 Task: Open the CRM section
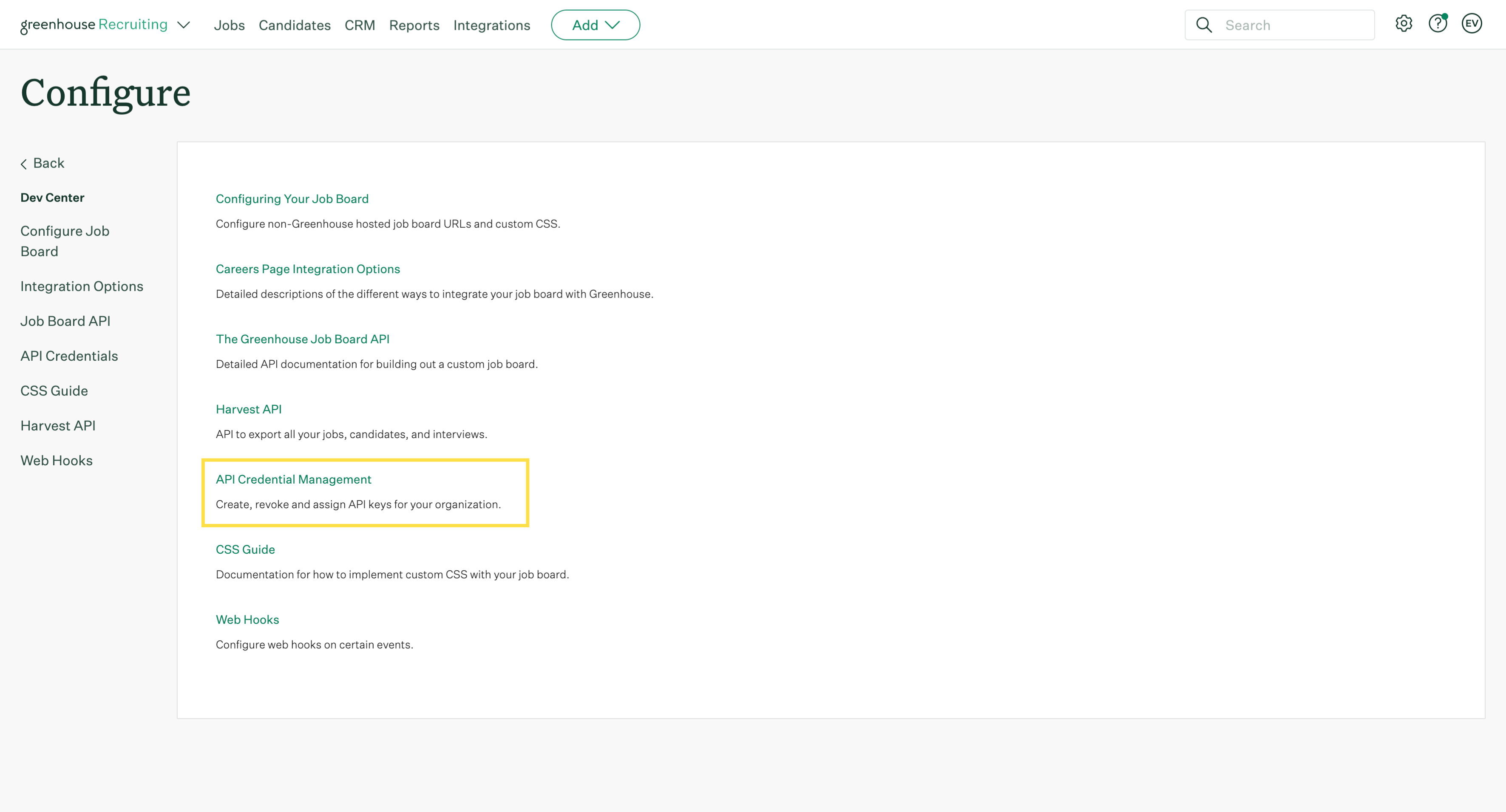coord(360,25)
